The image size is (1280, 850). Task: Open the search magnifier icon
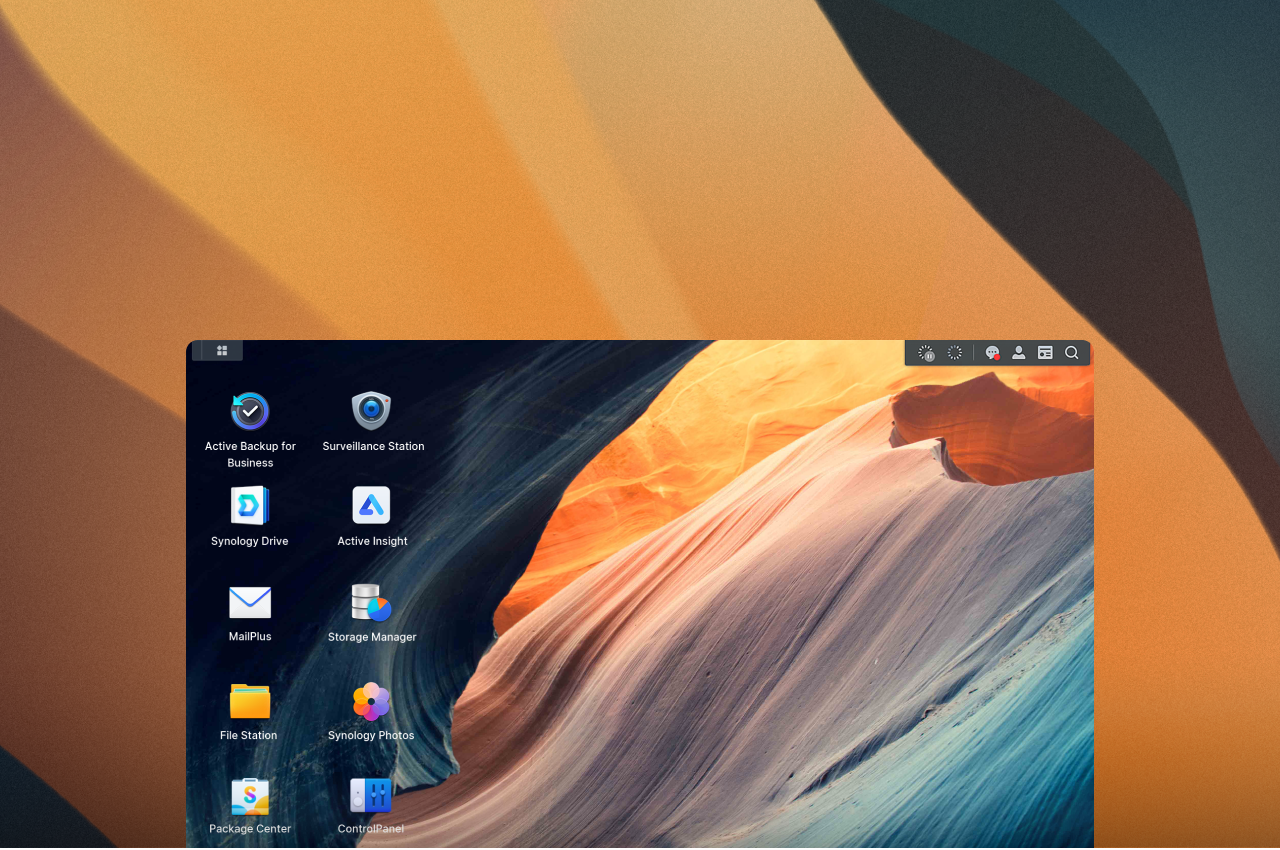[1072, 352]
